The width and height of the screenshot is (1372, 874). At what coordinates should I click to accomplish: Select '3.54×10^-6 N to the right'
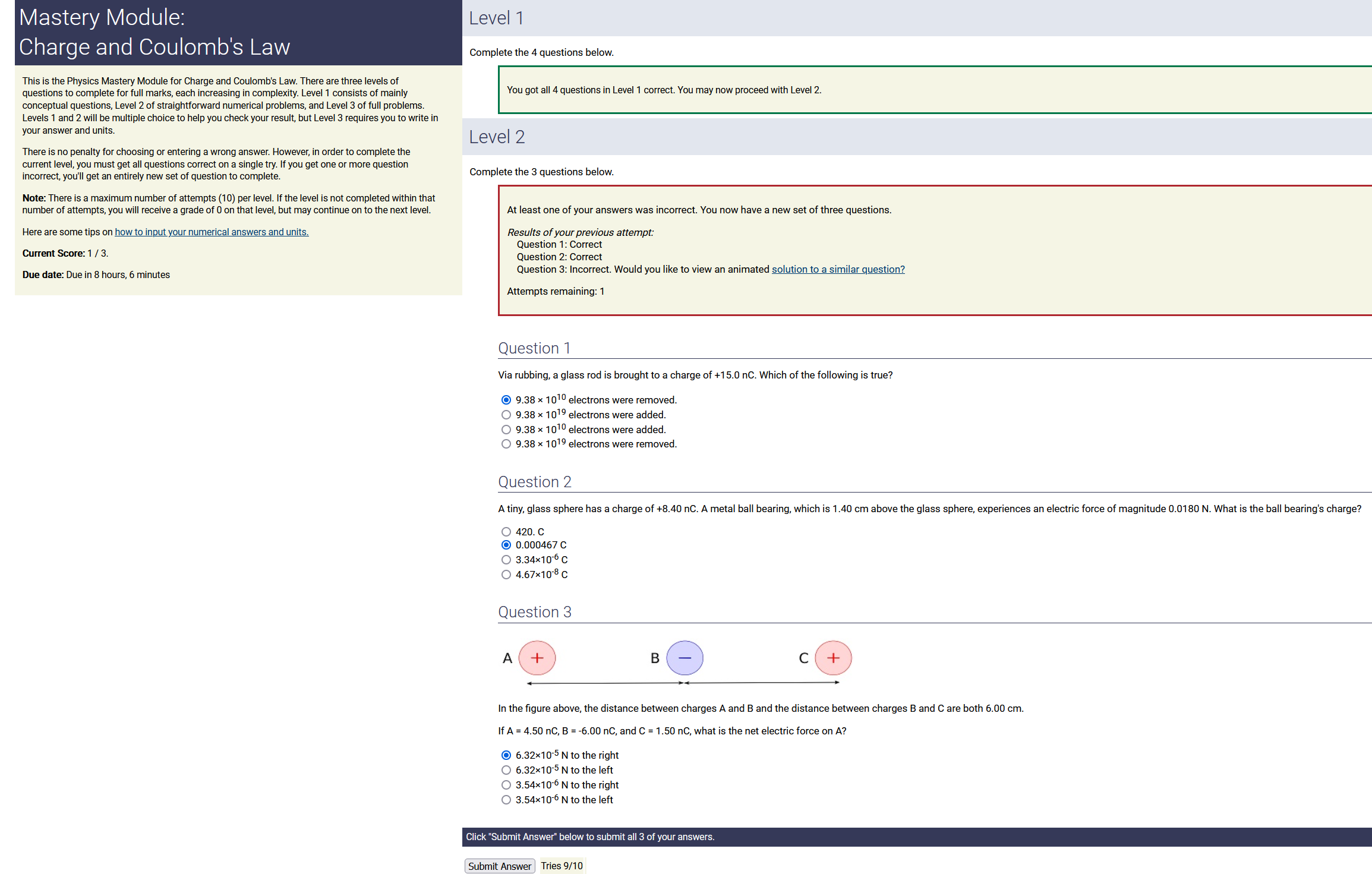[x=506, y=785]
